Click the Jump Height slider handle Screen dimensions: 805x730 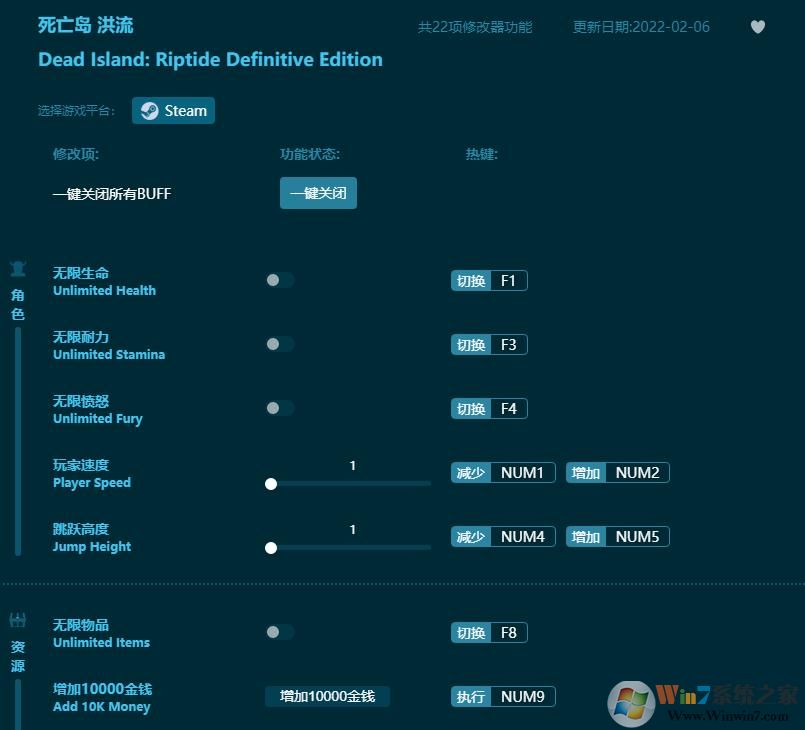271,548
